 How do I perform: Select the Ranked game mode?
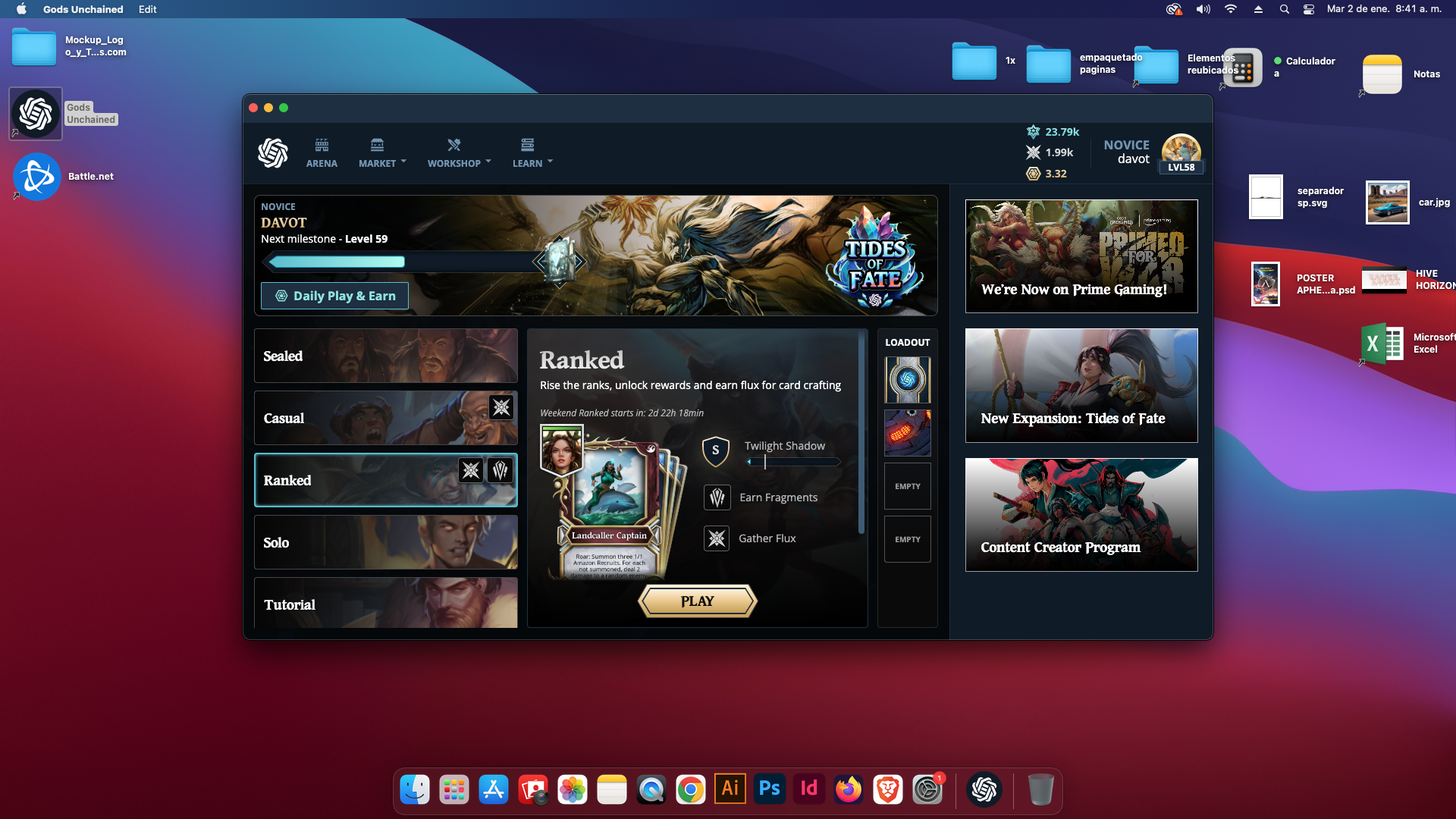(386, 480)
